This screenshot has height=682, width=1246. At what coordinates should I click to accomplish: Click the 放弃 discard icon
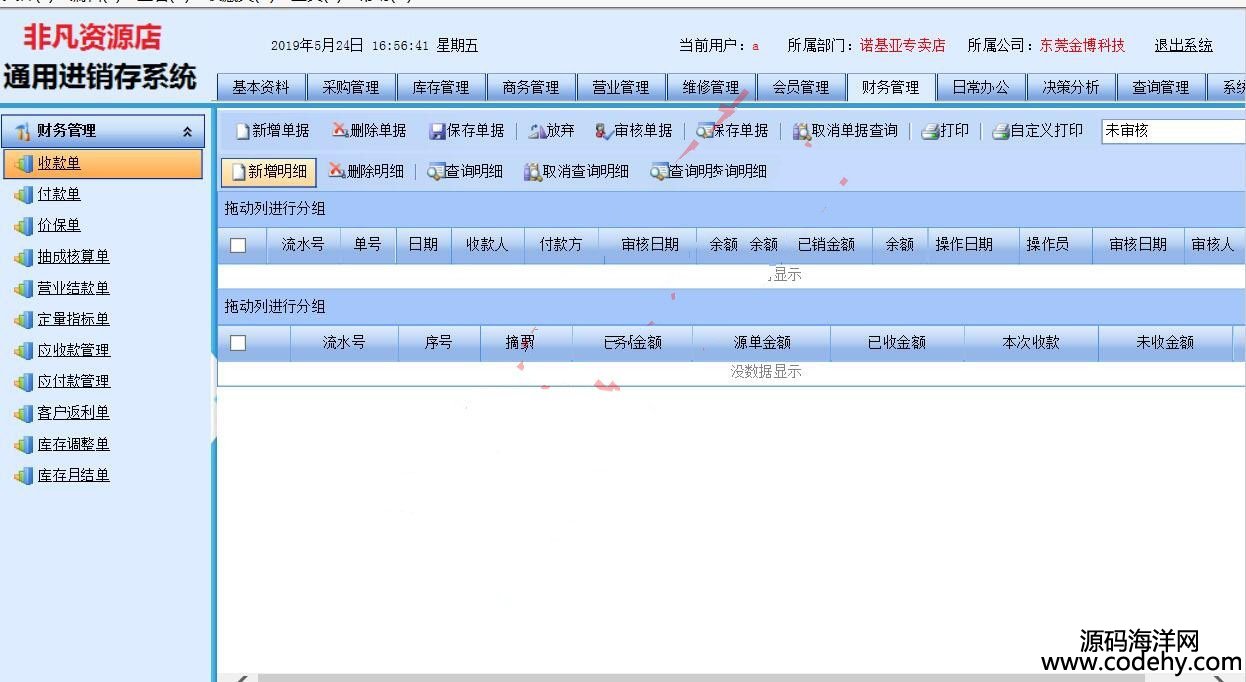pos(536,130)
